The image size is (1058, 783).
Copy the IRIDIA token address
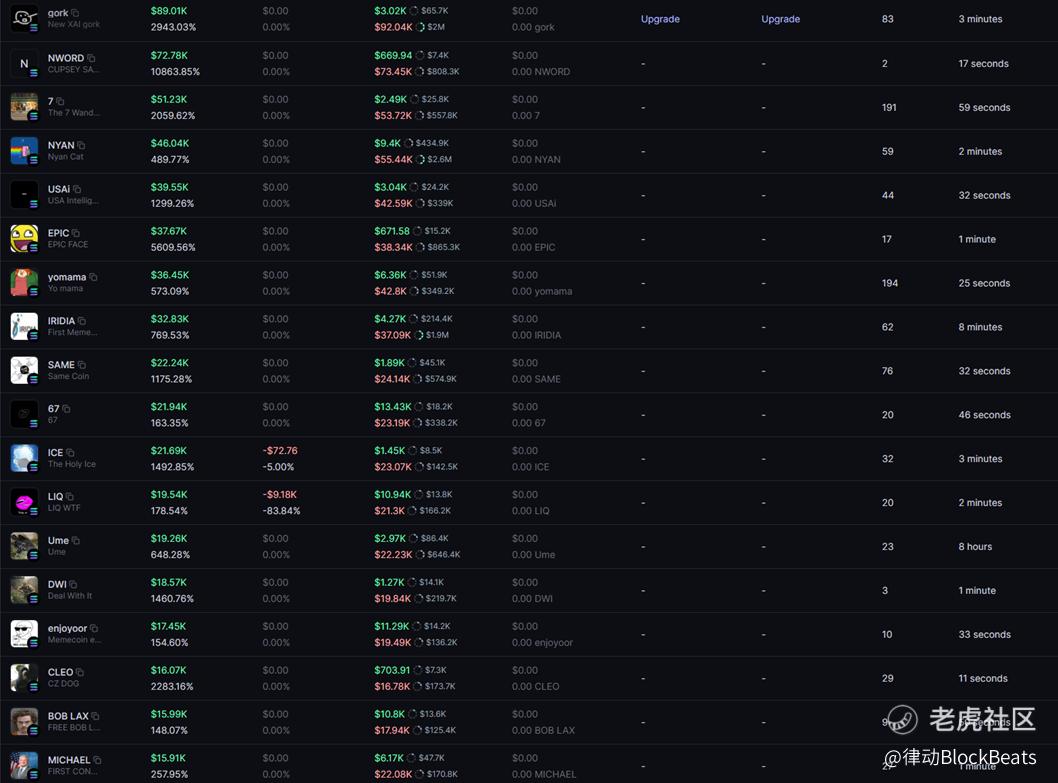tap(82, 321)
